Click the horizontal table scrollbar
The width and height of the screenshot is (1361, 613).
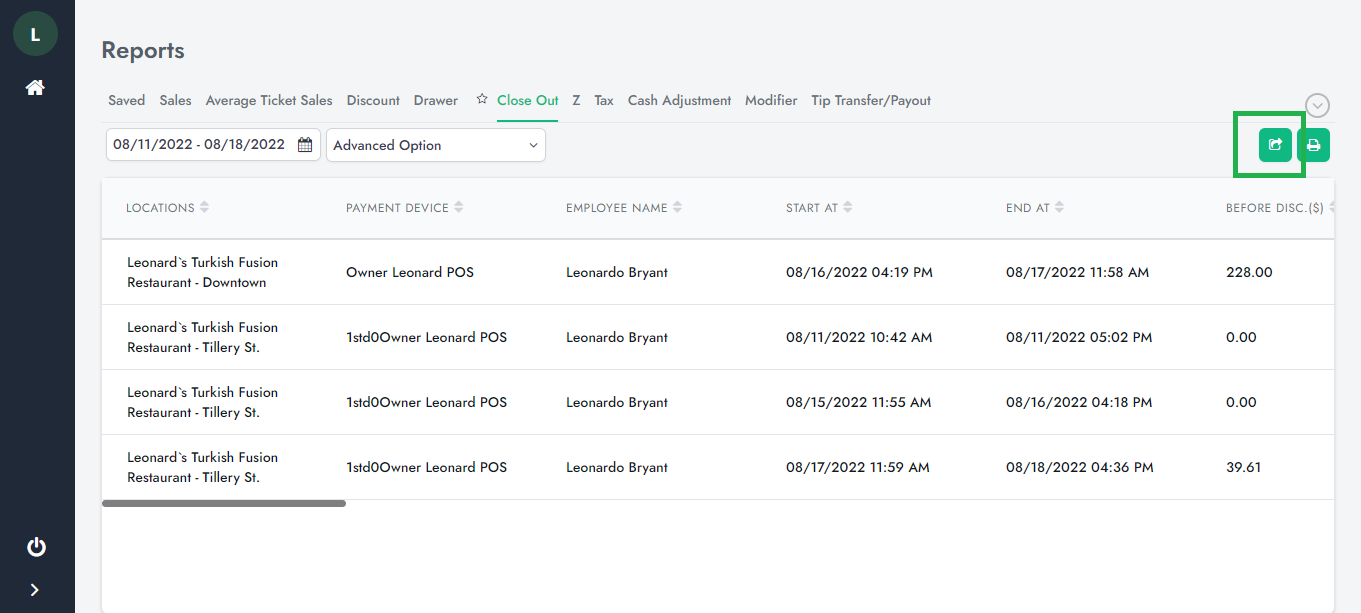[x=224, y=503]
